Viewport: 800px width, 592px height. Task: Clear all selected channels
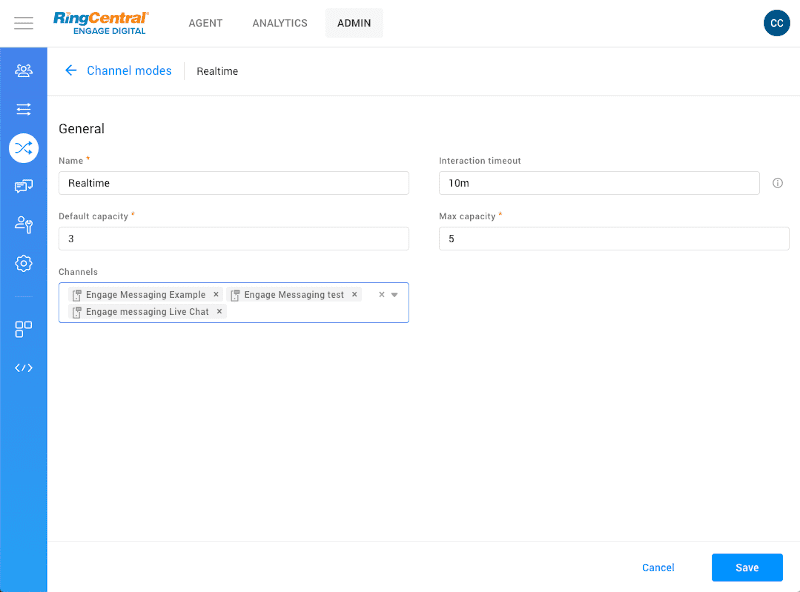pyautogui.click(x=381, y=295)
